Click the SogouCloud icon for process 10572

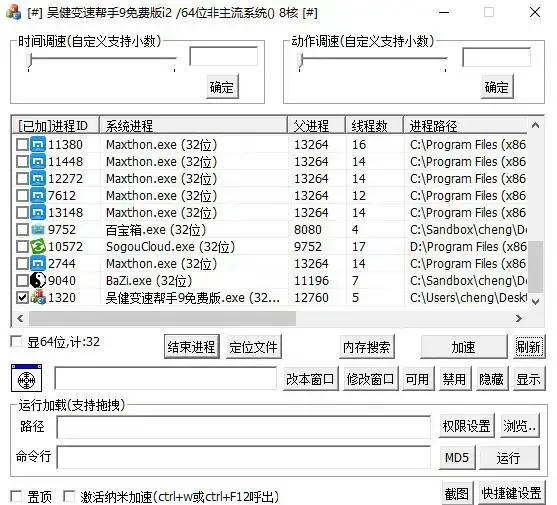[x=38, y=246]
